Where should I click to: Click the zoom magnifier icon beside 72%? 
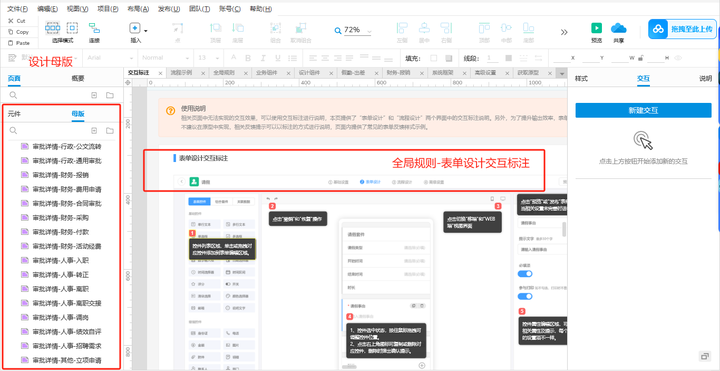pyautogui.click(x=338, y=31)
